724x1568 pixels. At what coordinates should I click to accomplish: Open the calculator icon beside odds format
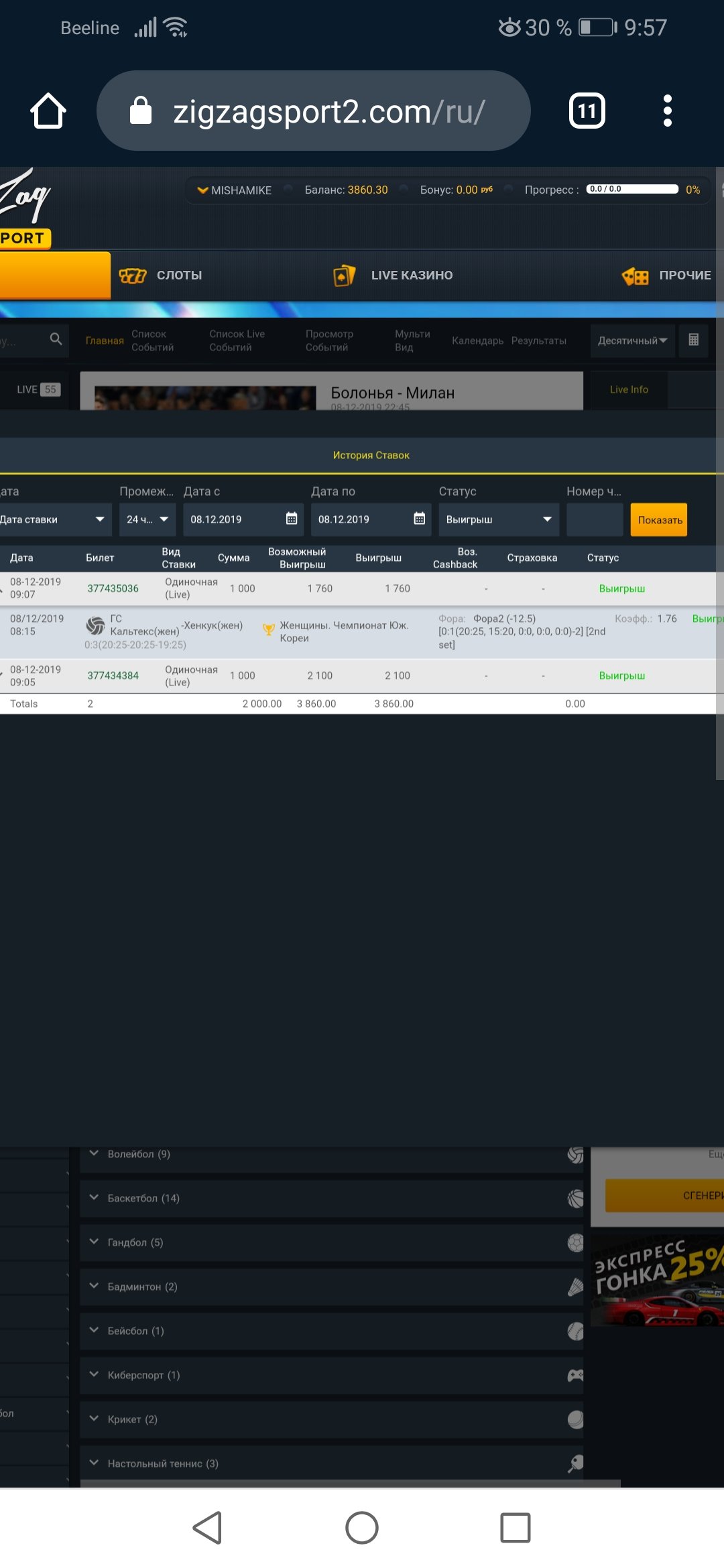pyautogui.click(x=693, y=340)
